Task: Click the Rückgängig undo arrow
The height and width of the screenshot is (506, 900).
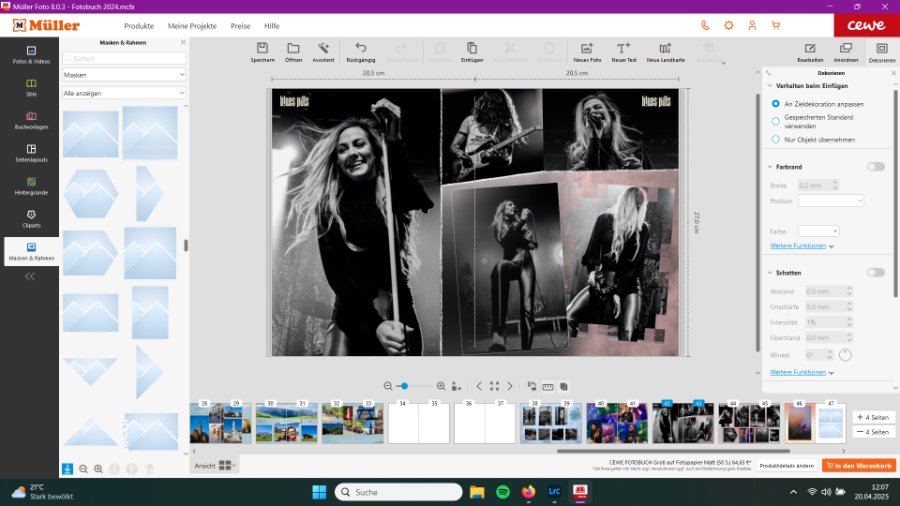Action: (360, 49)
